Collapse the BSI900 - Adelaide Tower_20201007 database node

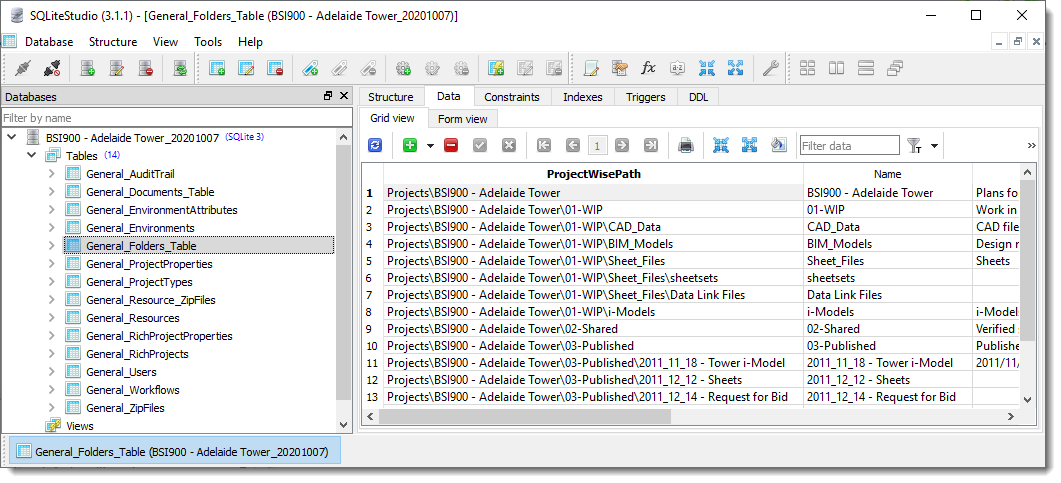[x=12, y=137]
